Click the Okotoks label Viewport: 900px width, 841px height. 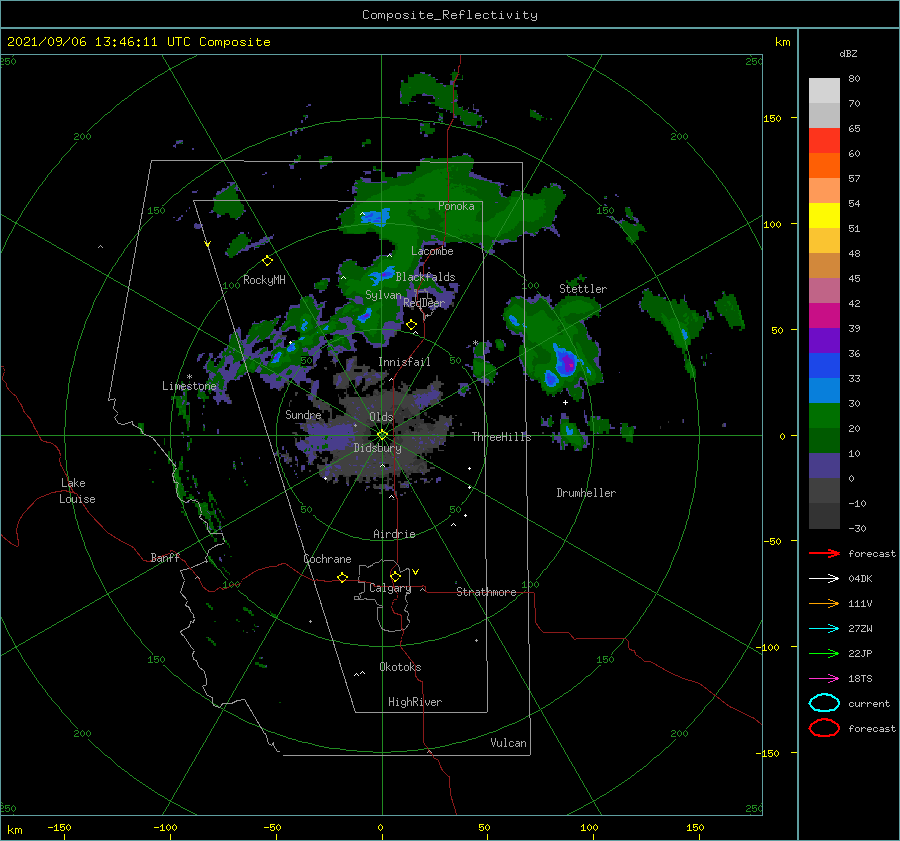[x=400, y=667]
